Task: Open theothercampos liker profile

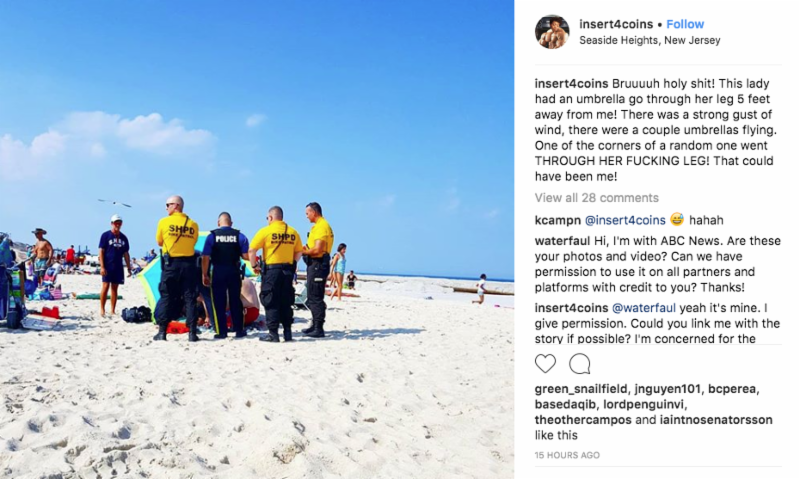Action: (583, 420)
